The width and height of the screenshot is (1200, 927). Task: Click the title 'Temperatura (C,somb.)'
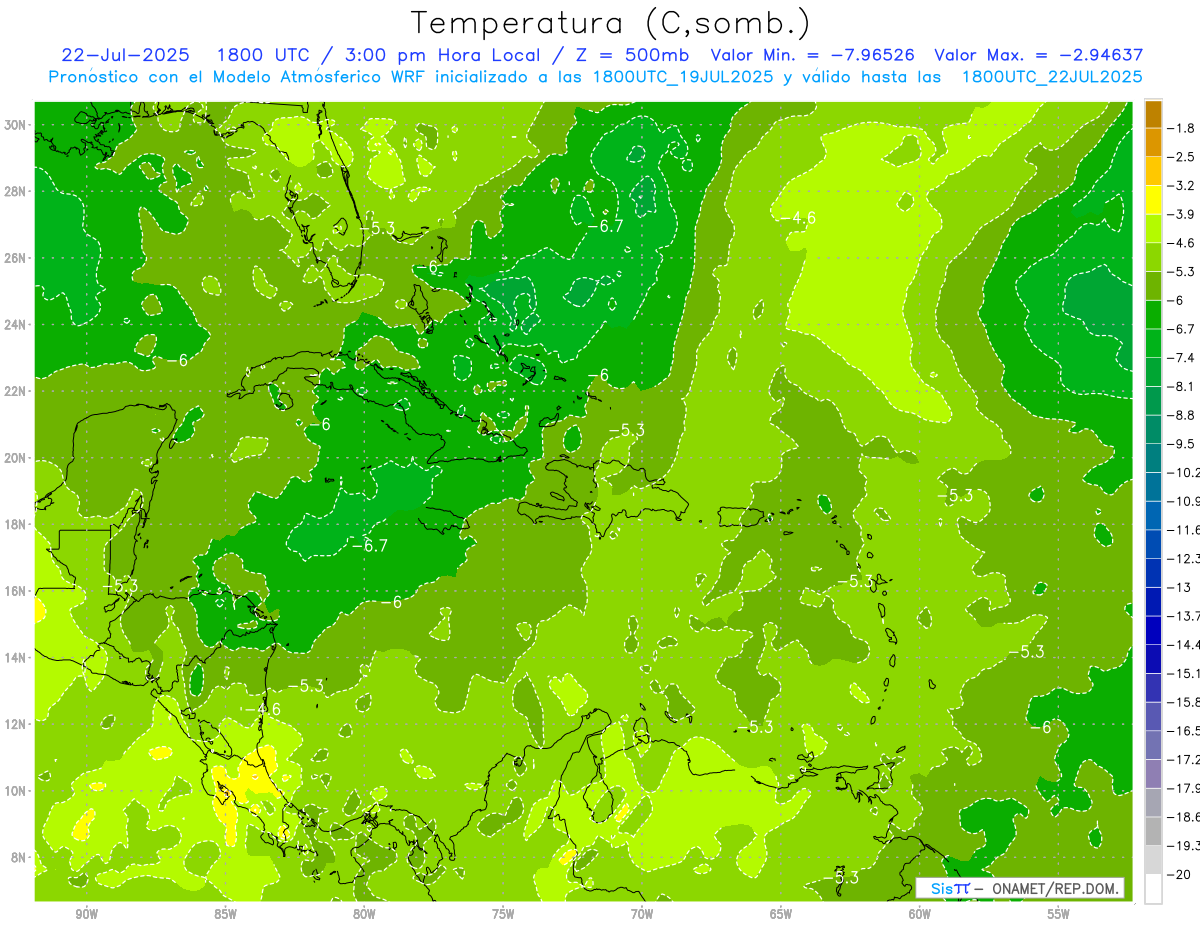pyautogui.click(x=611, y=22)
